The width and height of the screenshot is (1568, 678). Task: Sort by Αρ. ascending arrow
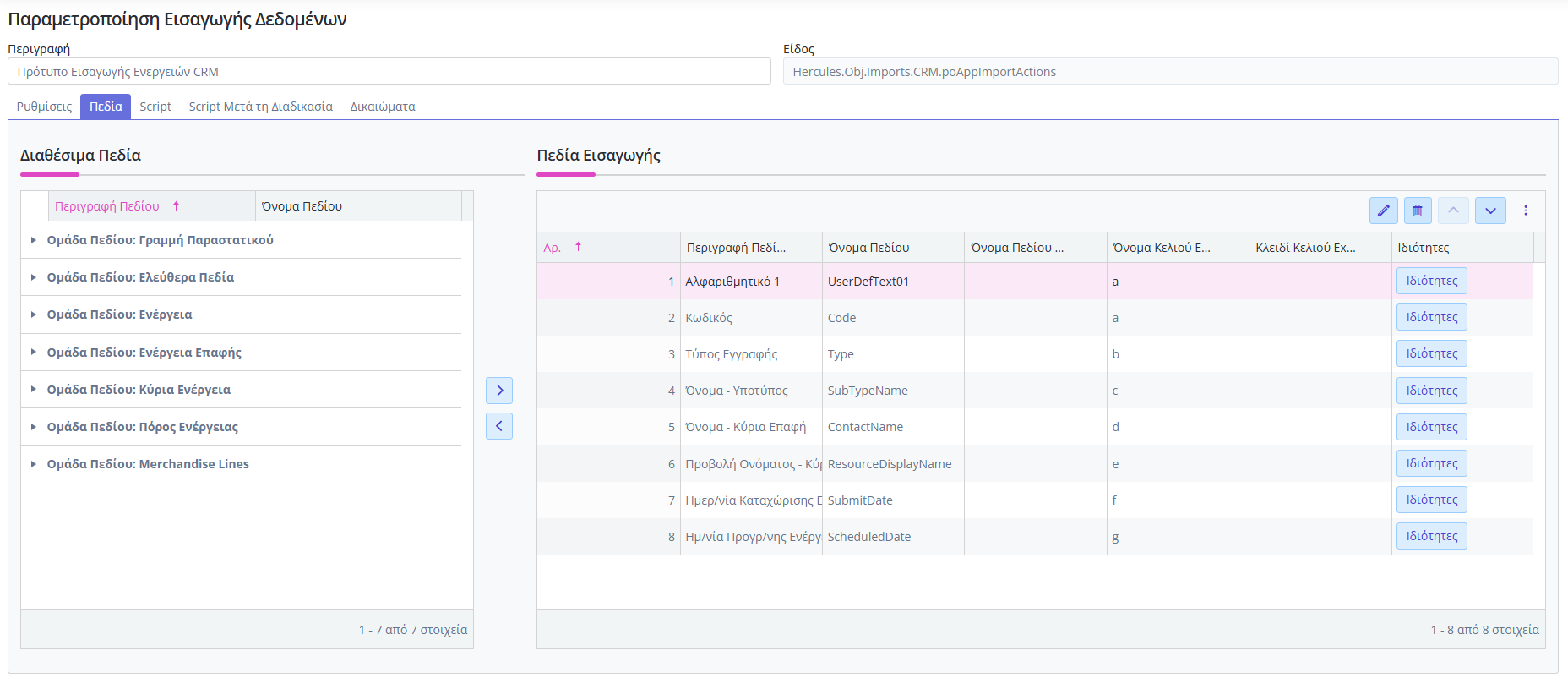click(x=579, y=247)
